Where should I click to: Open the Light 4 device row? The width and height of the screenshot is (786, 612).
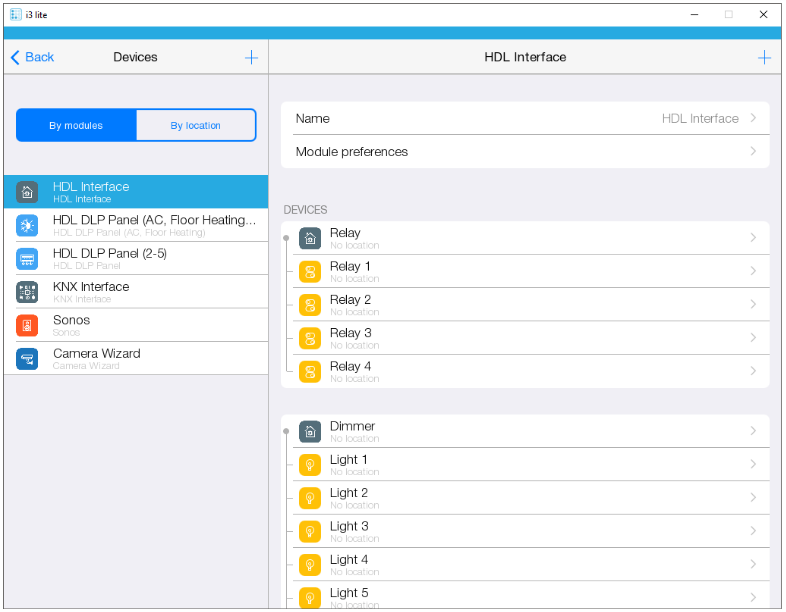(530, 565)
